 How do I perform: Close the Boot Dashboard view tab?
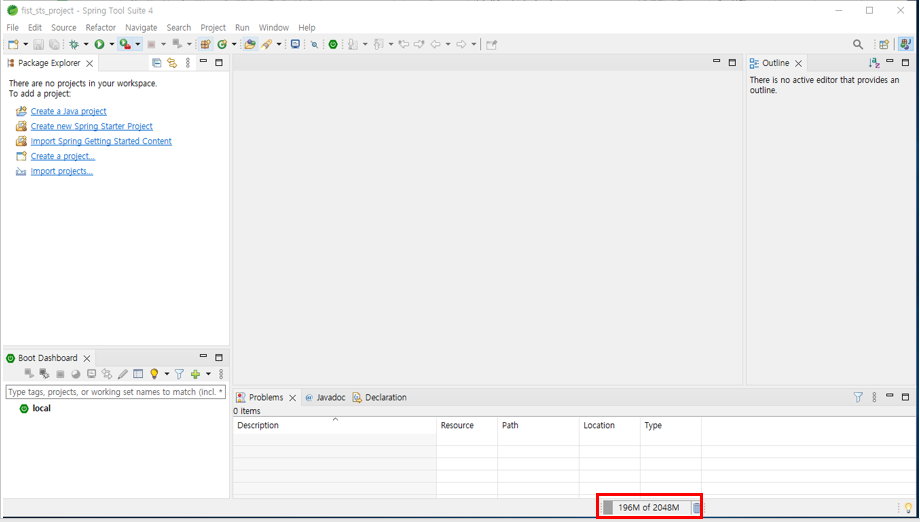click(x=87, y=358)
